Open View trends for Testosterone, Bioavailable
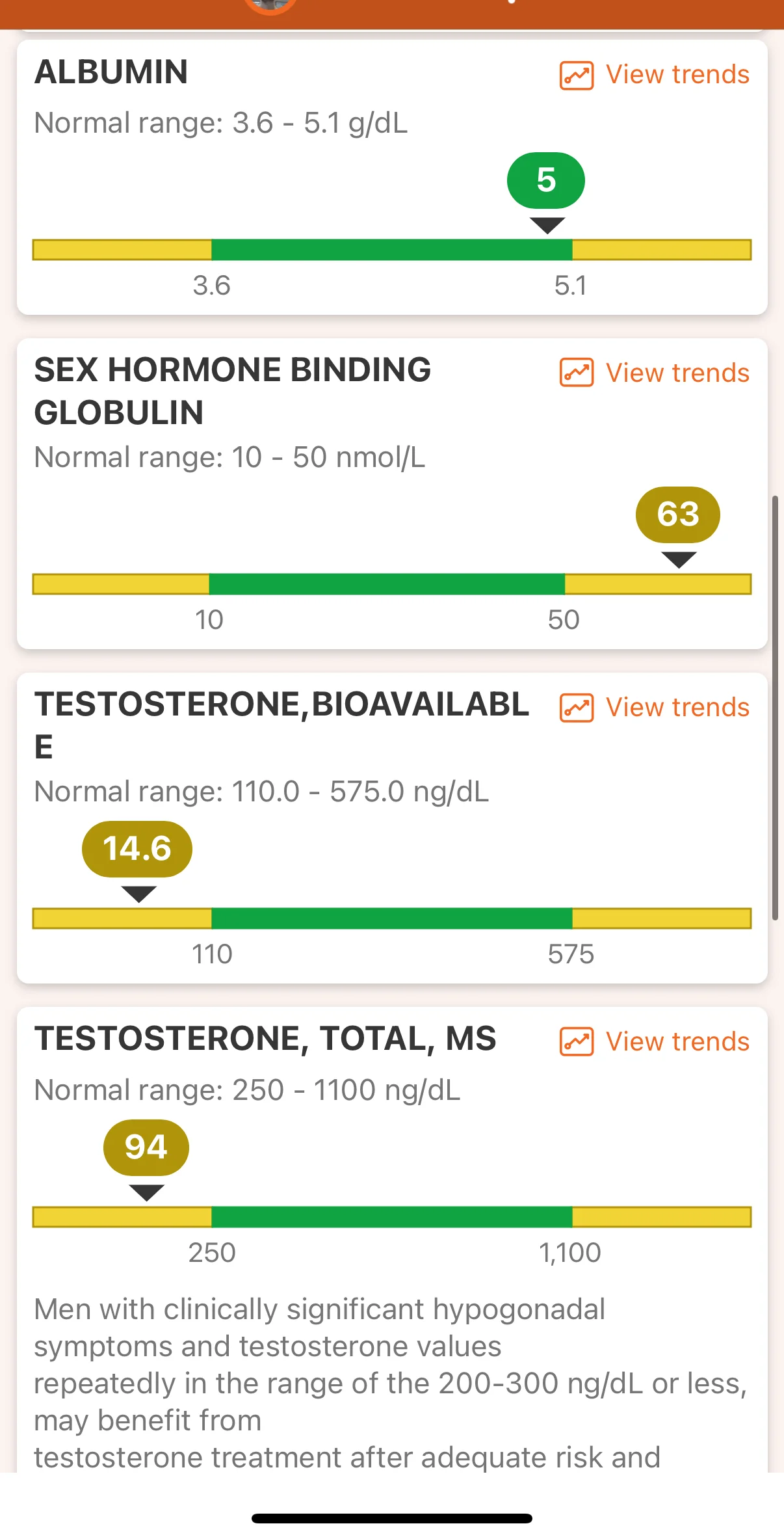The width and height of the screenshot is (784, 1539). click(677, 708)
